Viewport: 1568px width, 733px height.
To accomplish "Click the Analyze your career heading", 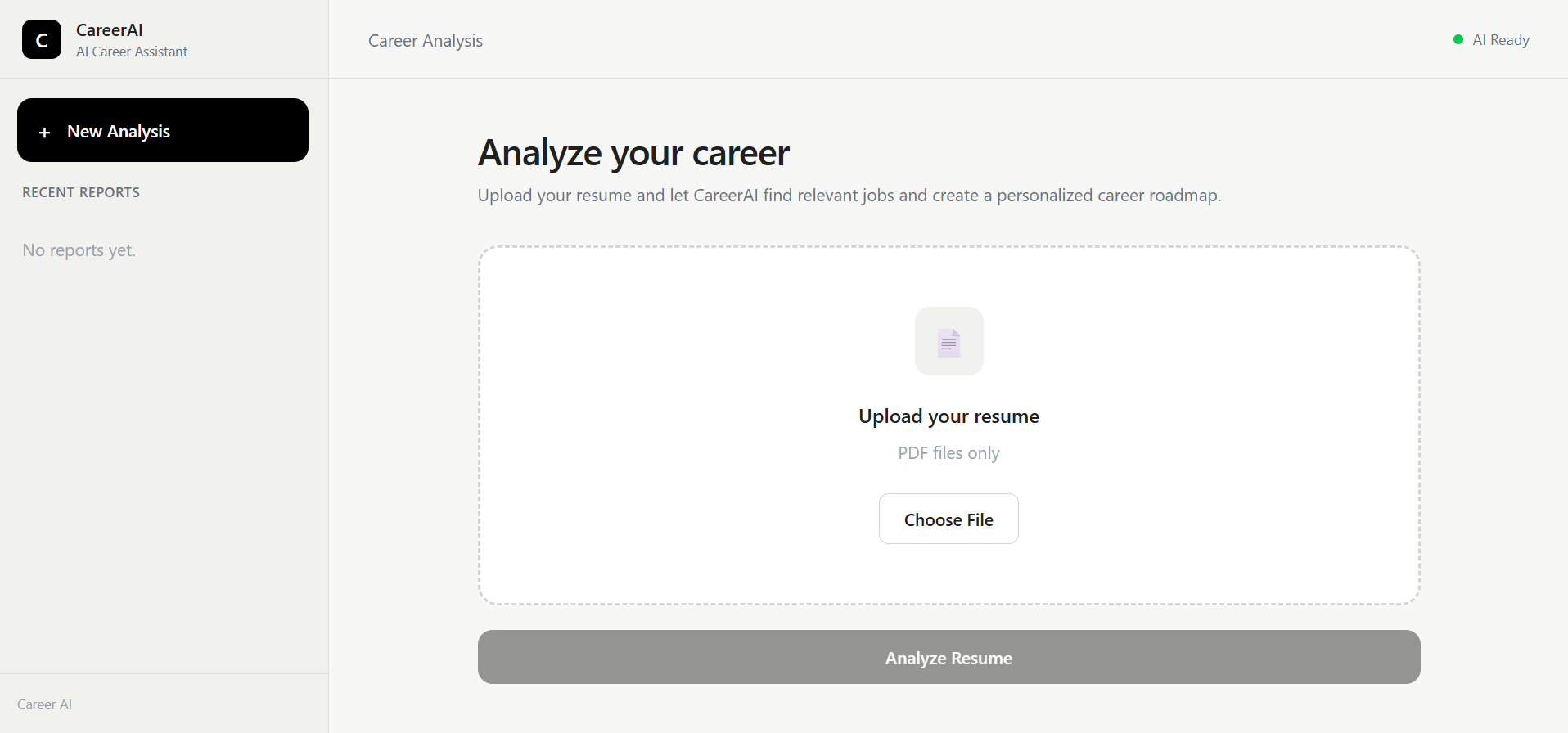I will 634,153.
